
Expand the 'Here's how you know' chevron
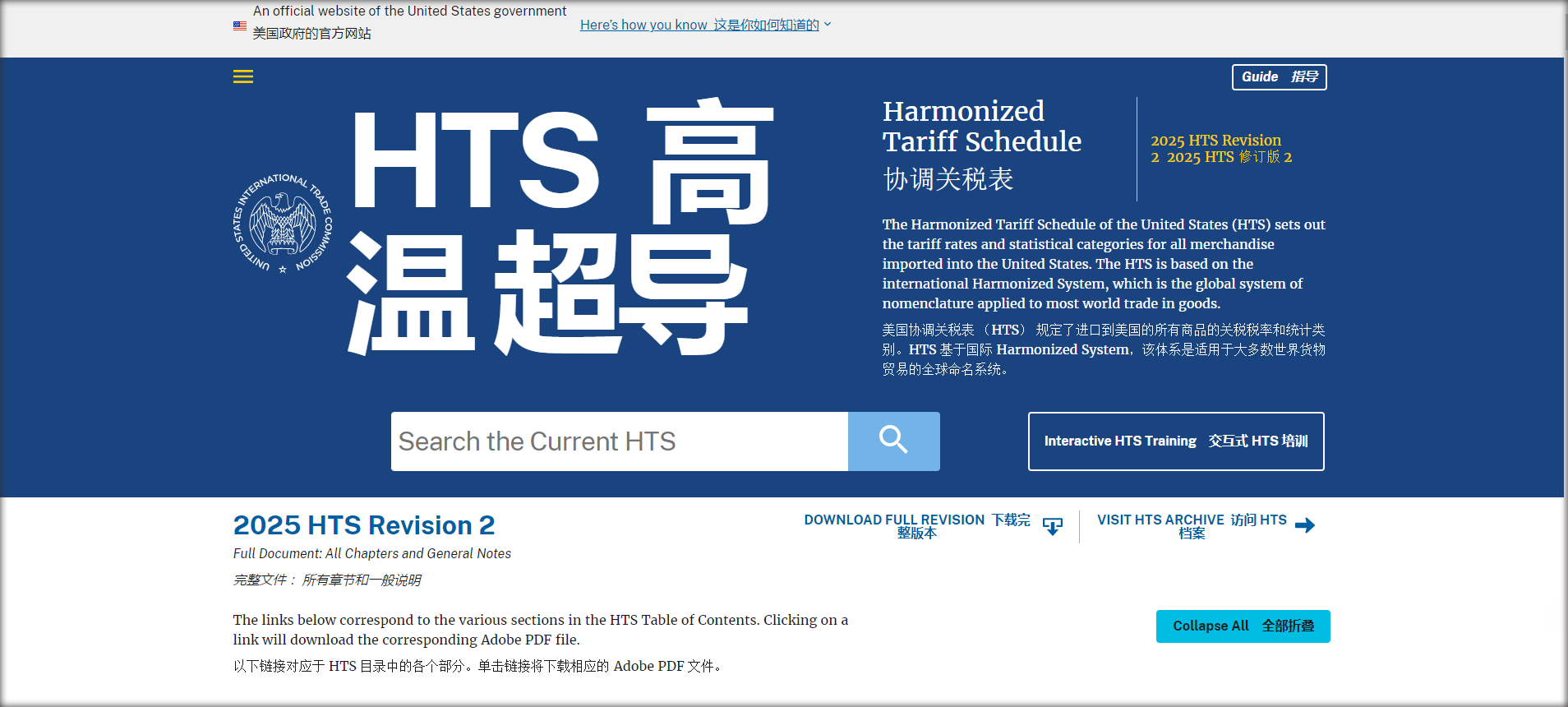(828, 25)
